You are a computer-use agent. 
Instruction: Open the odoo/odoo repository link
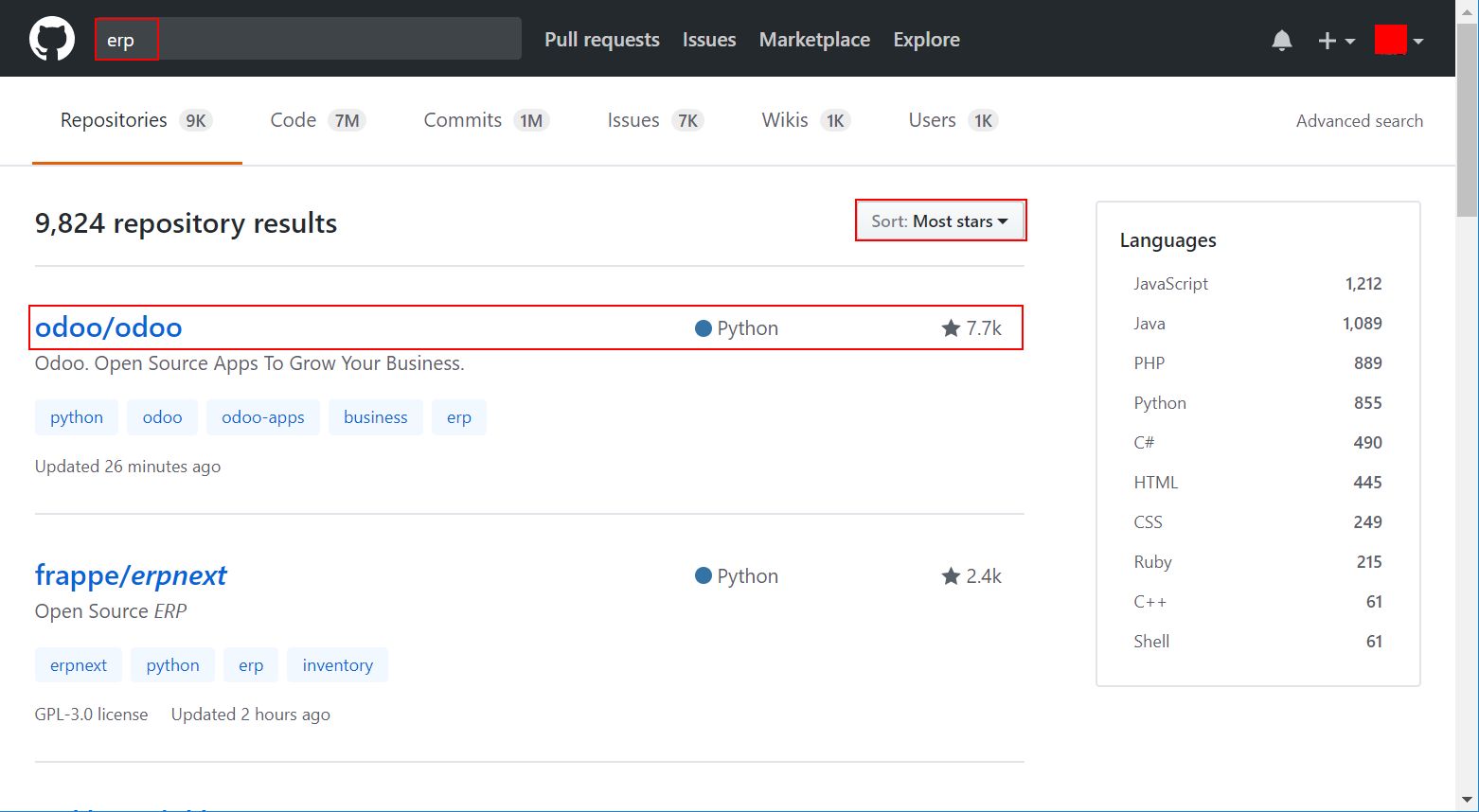pyautogui.click(x=109, y=327)
